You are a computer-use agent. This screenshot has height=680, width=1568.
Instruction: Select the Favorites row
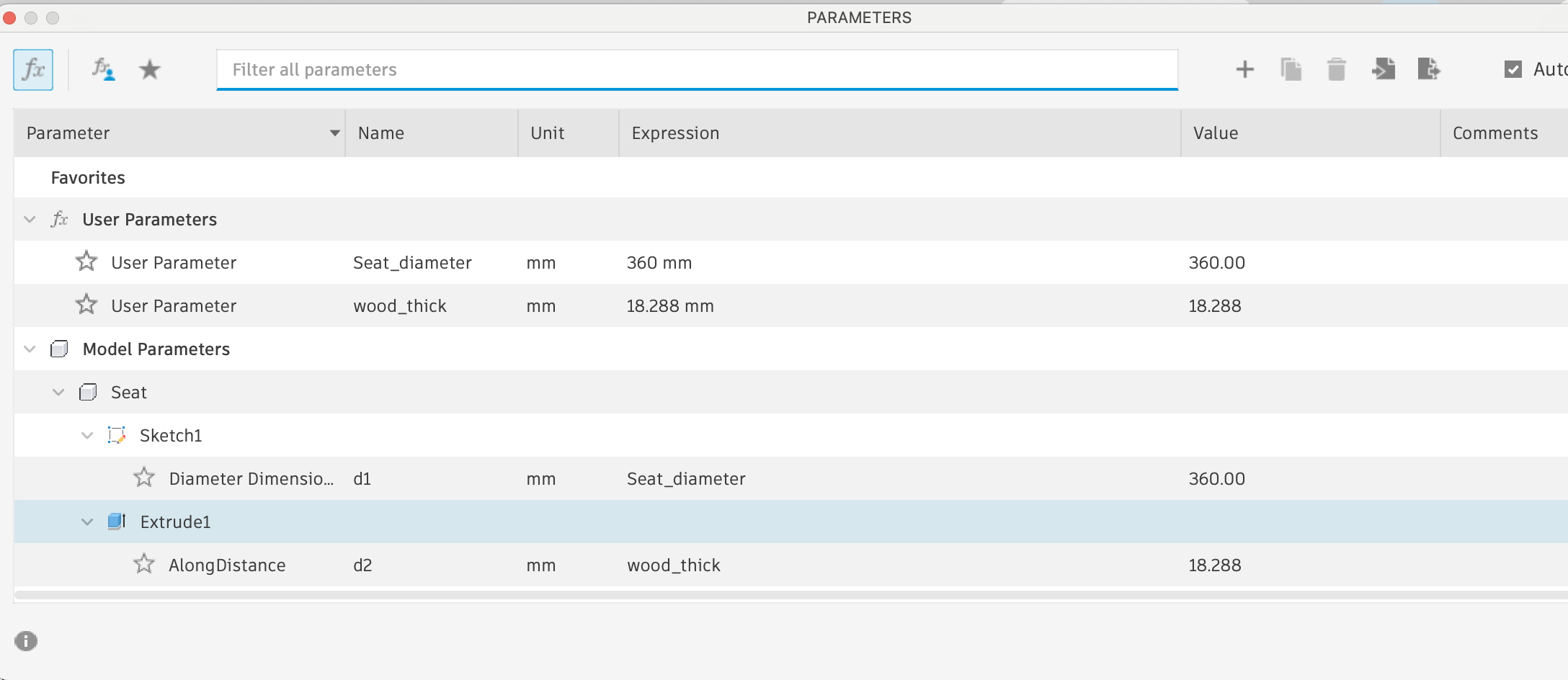click(x=791, y=177)
